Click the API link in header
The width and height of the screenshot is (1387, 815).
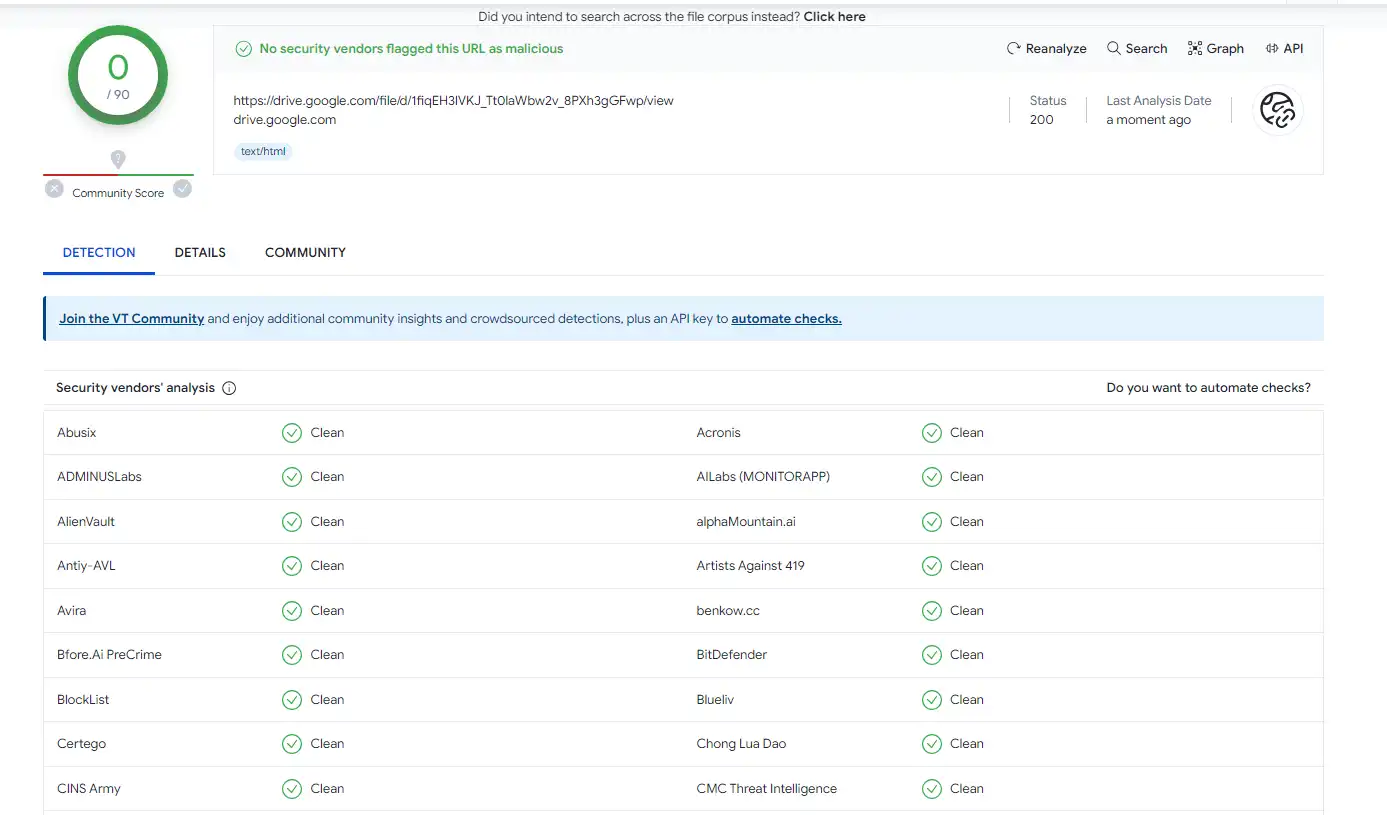[1285, 48]
